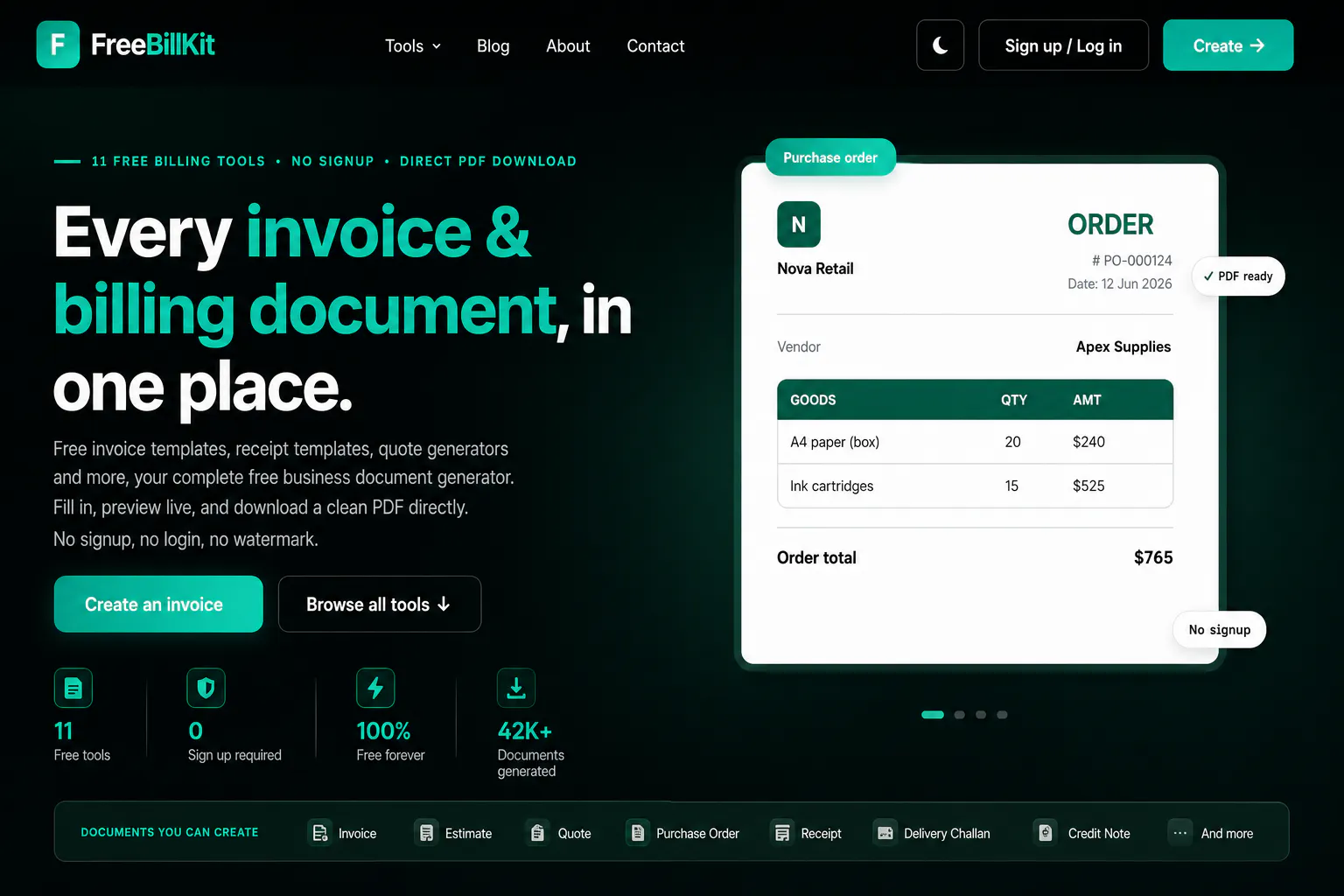Click the Sign up / Log in button
Image resolution: width=1344 pixels, height=896 pixels.
[x=1063, y=45]
